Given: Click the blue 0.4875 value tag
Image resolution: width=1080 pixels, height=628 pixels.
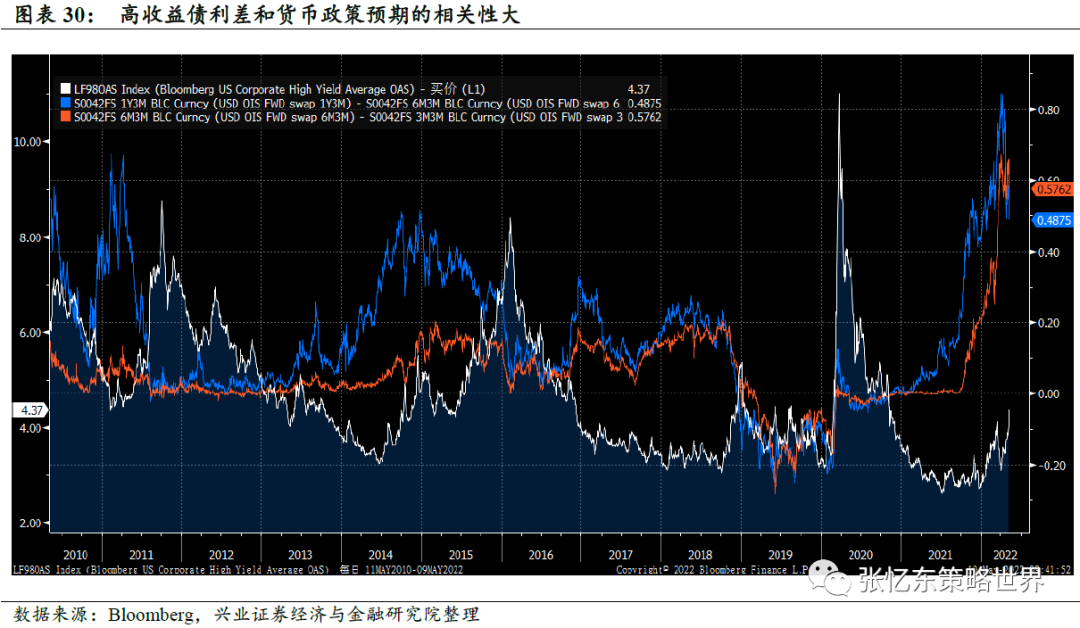Looking at the screenshot, I should (1052, 220).
